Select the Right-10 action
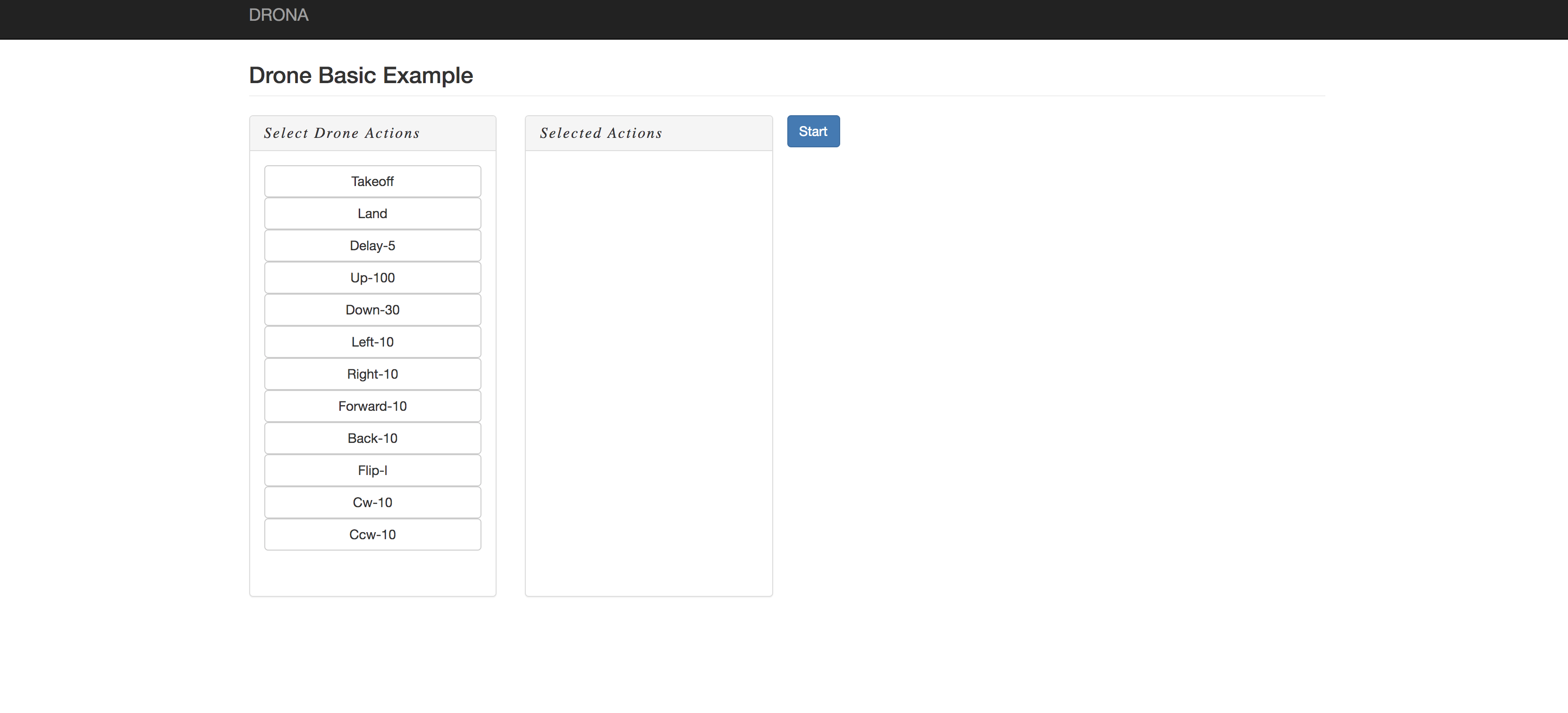1568x713 pixels. pos(372,374)
